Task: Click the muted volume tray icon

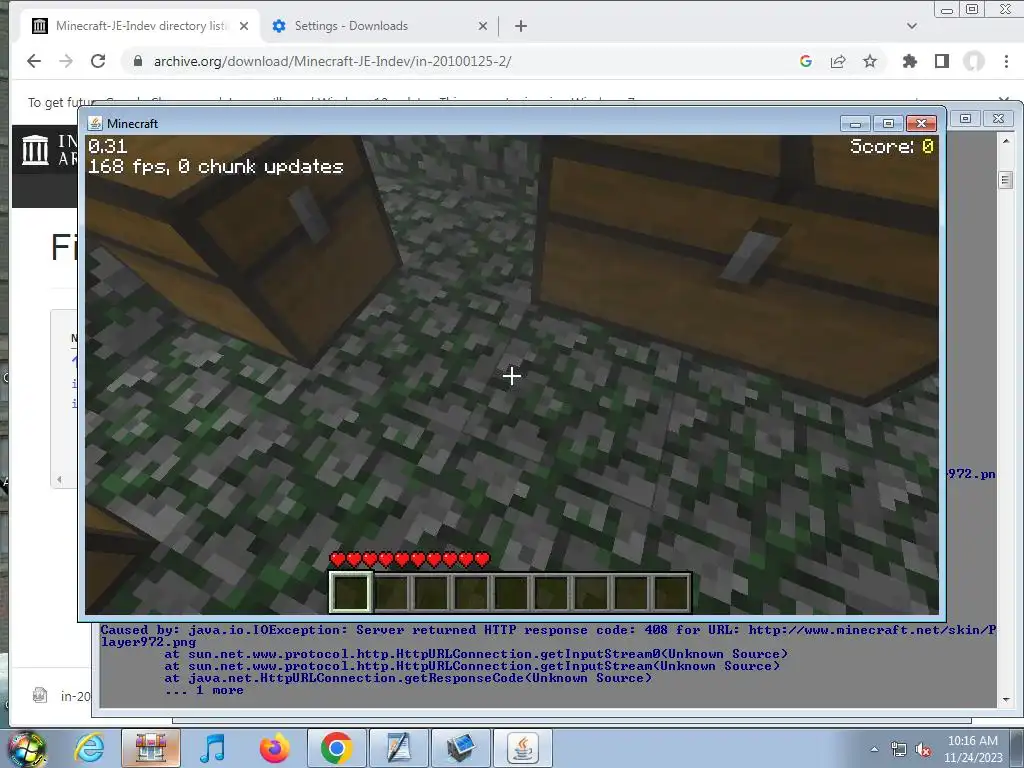Action: pyautogui.click(x=923, y=749)
